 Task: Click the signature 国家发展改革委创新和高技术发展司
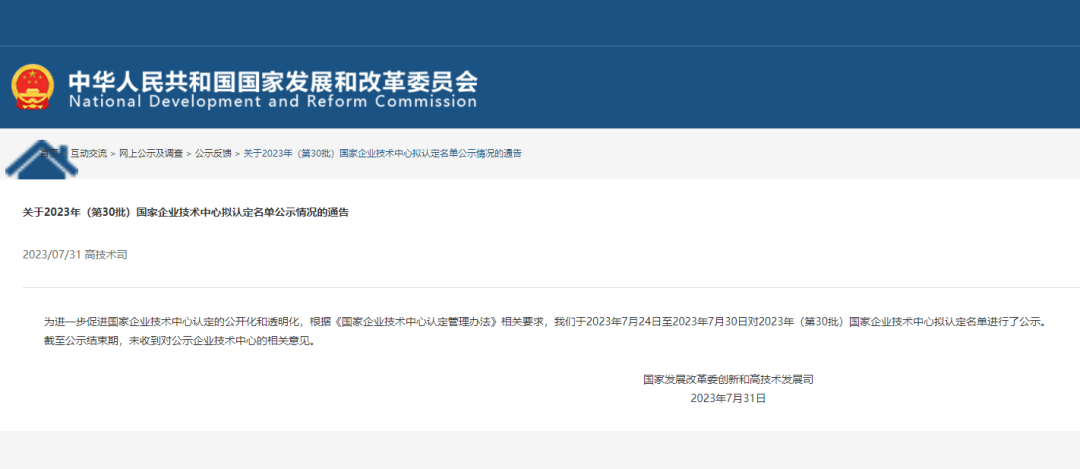coord(729,379)
